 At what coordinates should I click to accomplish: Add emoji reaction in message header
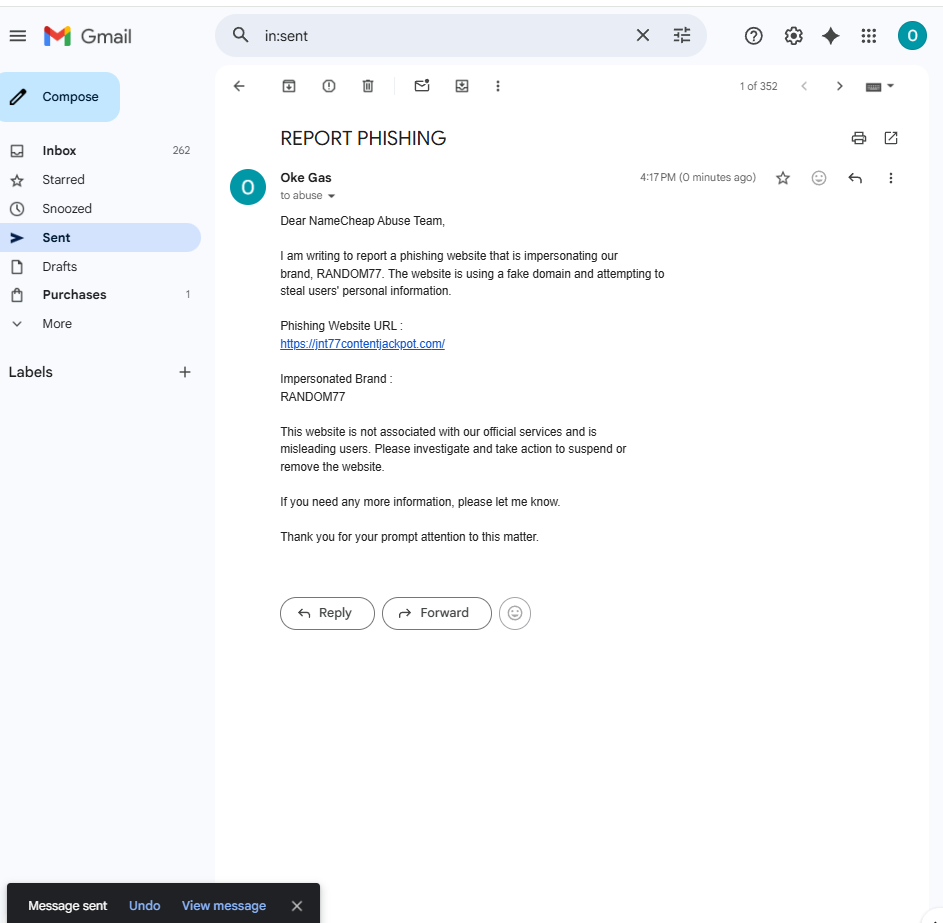click(x=819, y=178)
